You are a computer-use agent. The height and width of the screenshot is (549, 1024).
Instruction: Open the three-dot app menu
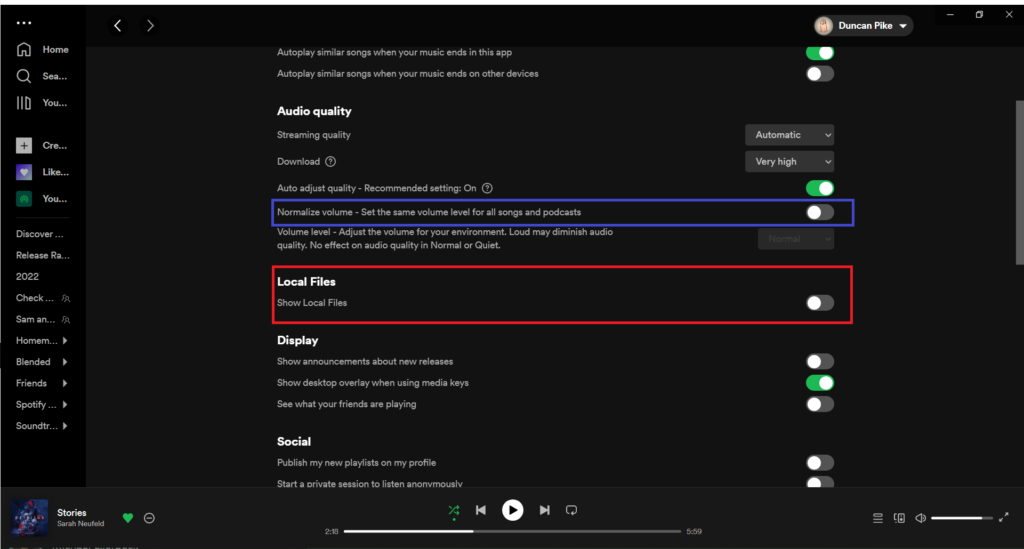[24, 23]
